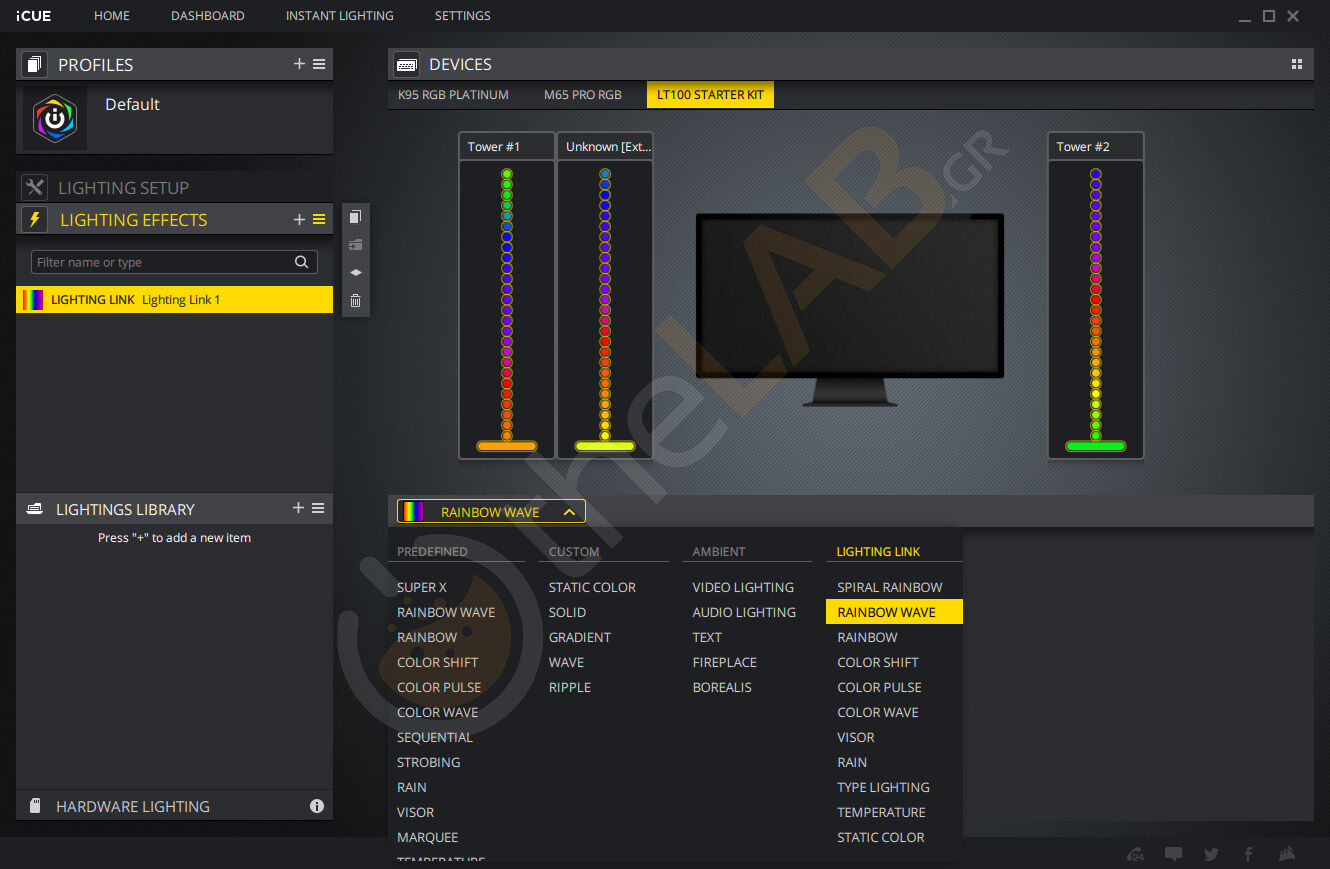Open 24-hour phone support icon
Image resolution: width=1330 pixels, height=869 pixels.
coord(1135,854)
